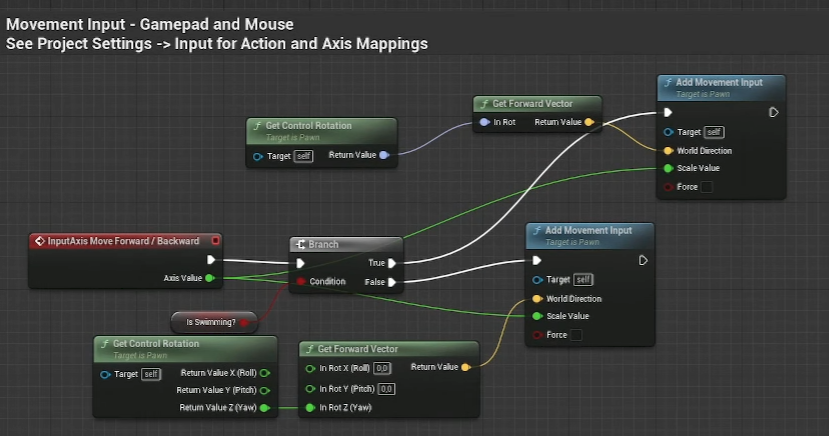Screen dimensions: 829x436
Task: Enable the Force checkbox on the lower Add Movement Input node
Action: (x=576, y=335)
